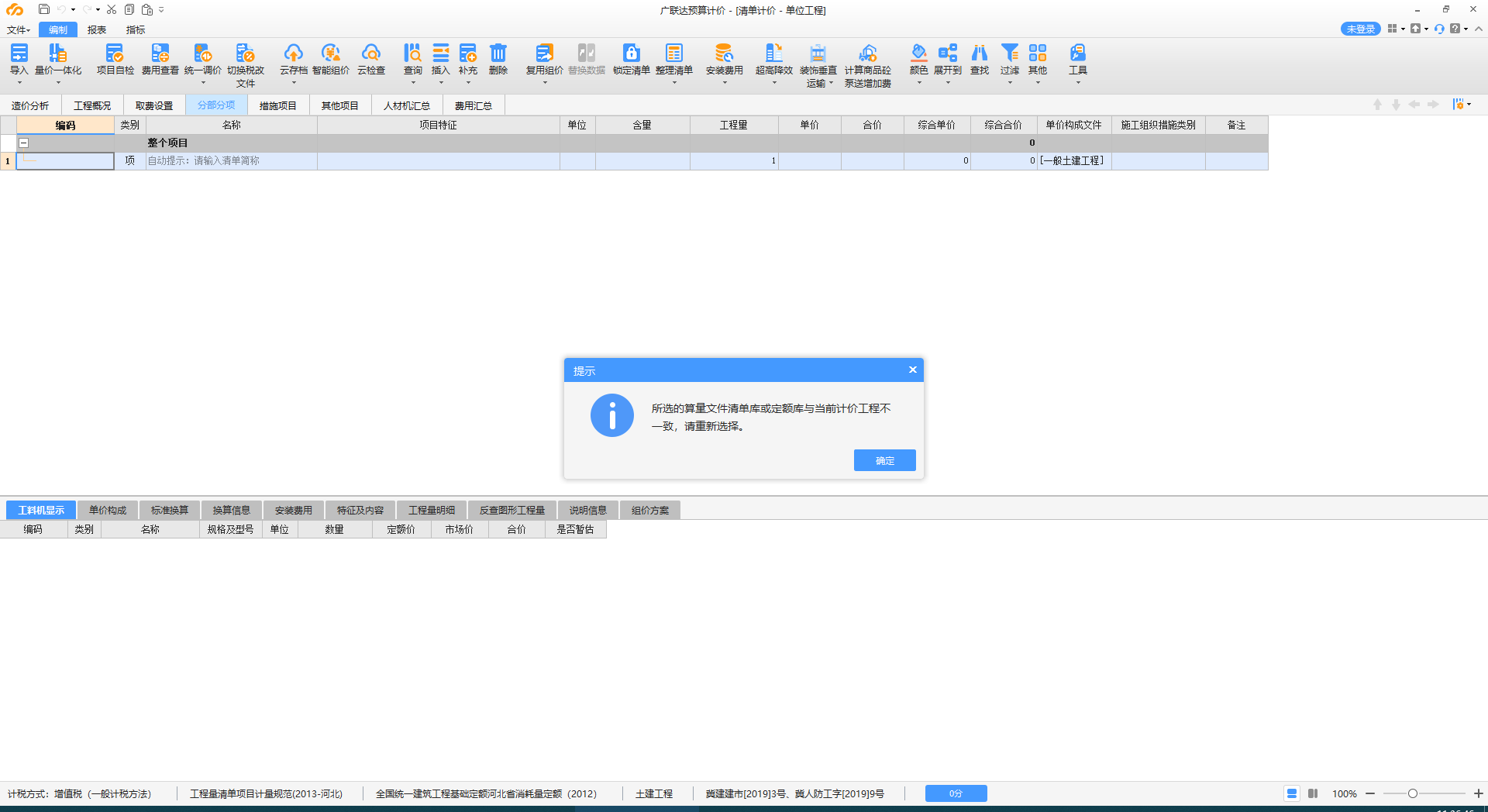The image size is (1488, 812).
Task: Click the 补充 supplement icon
Action: (x=468, y=53)
